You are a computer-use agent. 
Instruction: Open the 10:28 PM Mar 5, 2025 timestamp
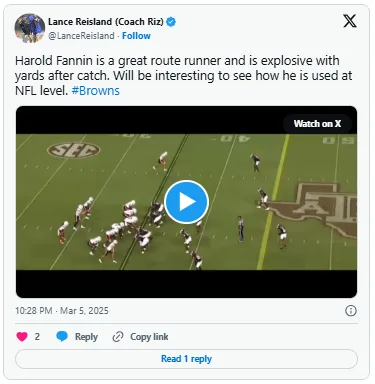(x=62, y=311)
